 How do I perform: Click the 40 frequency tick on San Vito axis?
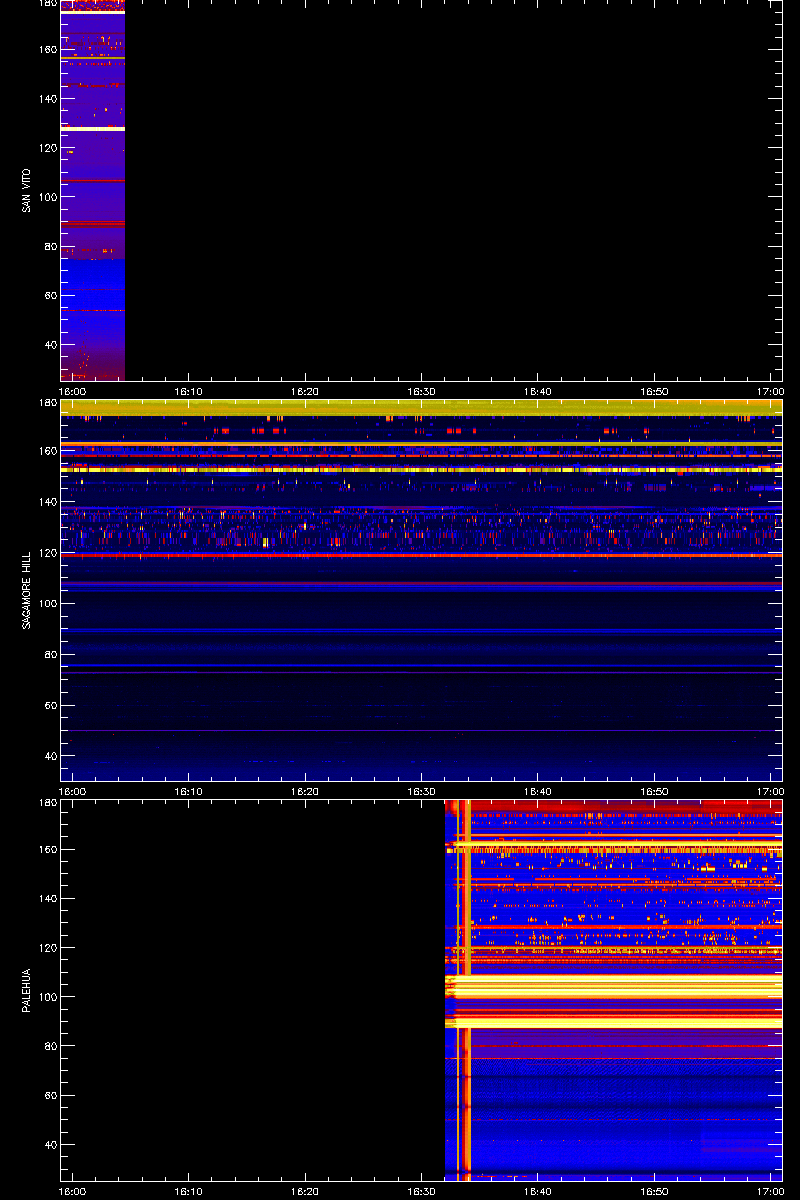point(50,344)
